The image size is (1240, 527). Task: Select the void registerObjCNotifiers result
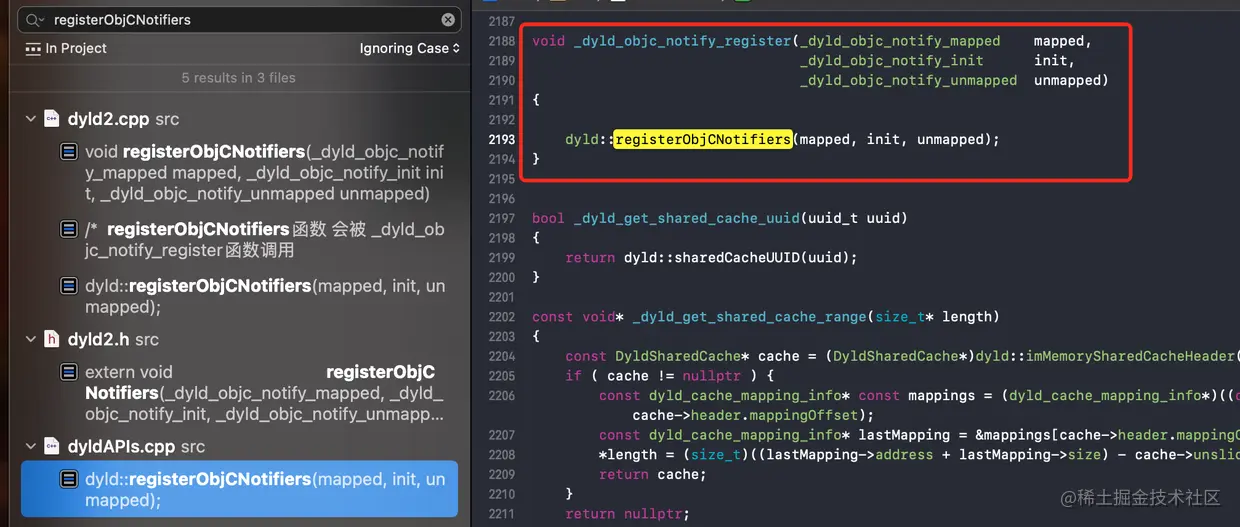(239, 171)
